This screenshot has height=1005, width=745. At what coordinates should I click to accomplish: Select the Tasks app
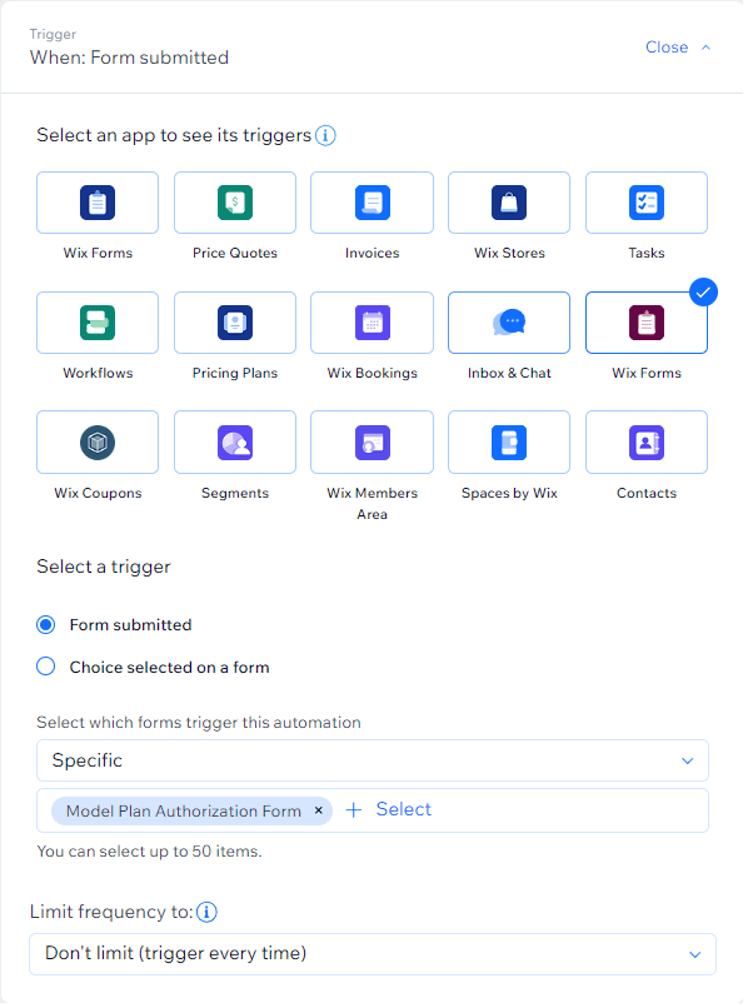(x=646, y=202)
